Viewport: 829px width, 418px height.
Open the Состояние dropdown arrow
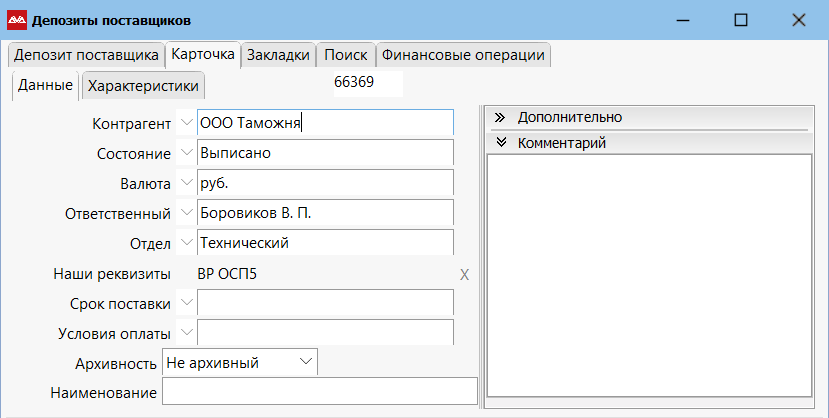point(186,154)
